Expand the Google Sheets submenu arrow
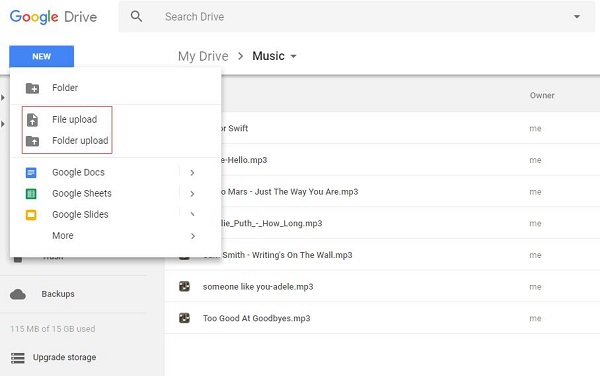The width and height of the screenshot is (600, 376). (192, 194)
